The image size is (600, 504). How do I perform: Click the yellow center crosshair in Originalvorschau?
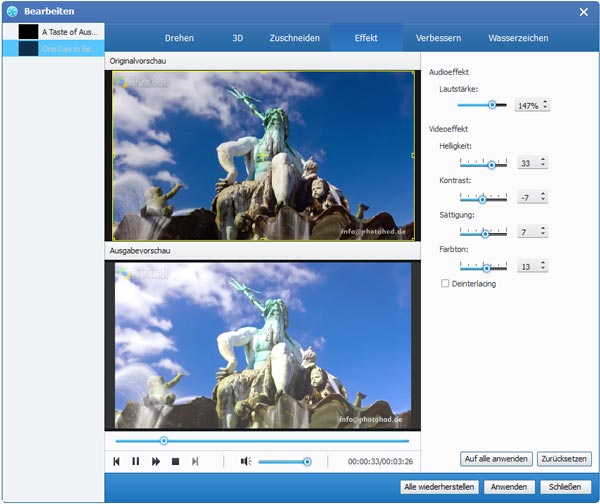263,156
